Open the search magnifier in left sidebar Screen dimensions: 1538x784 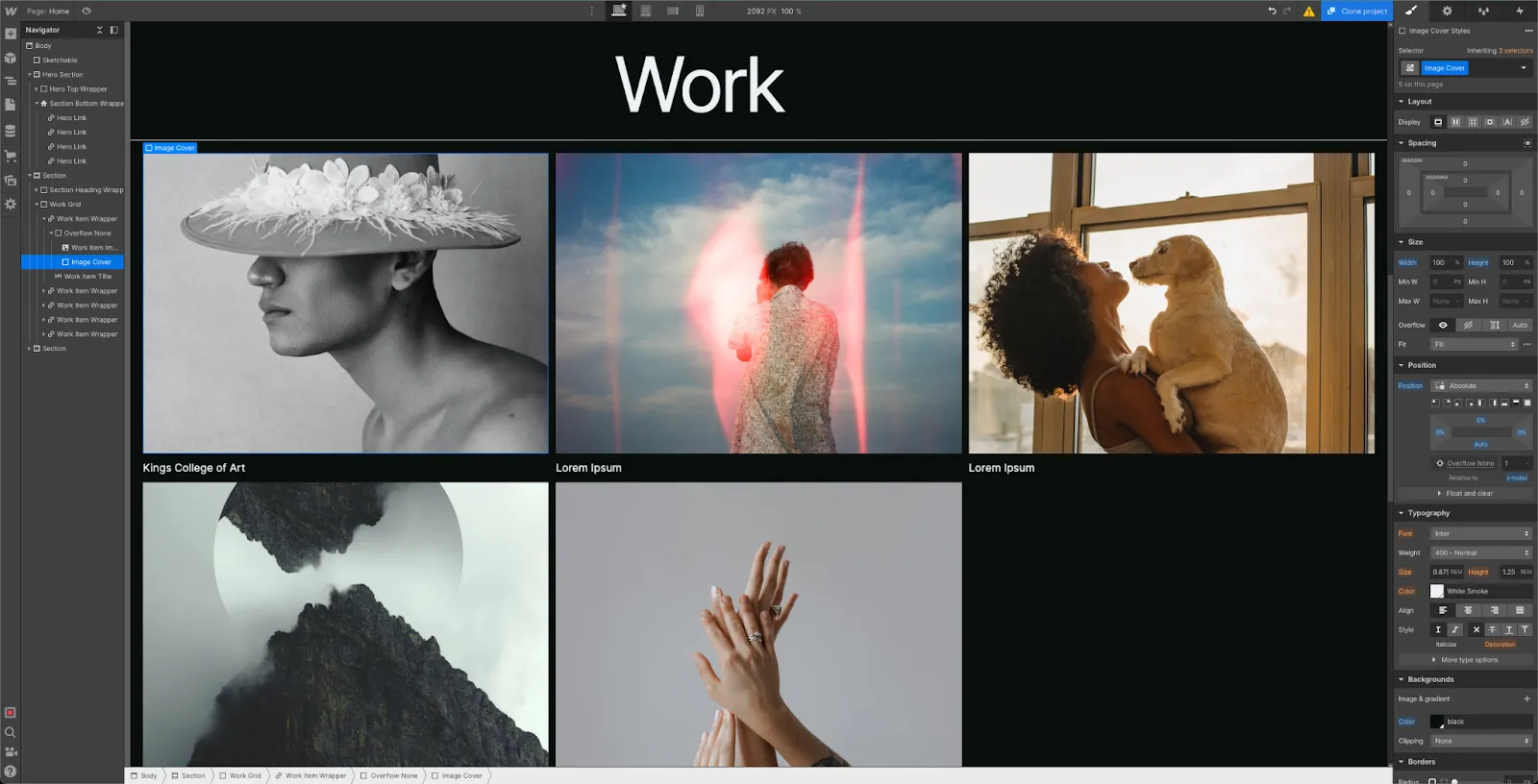pyautogui.click(x=11, y=732)
